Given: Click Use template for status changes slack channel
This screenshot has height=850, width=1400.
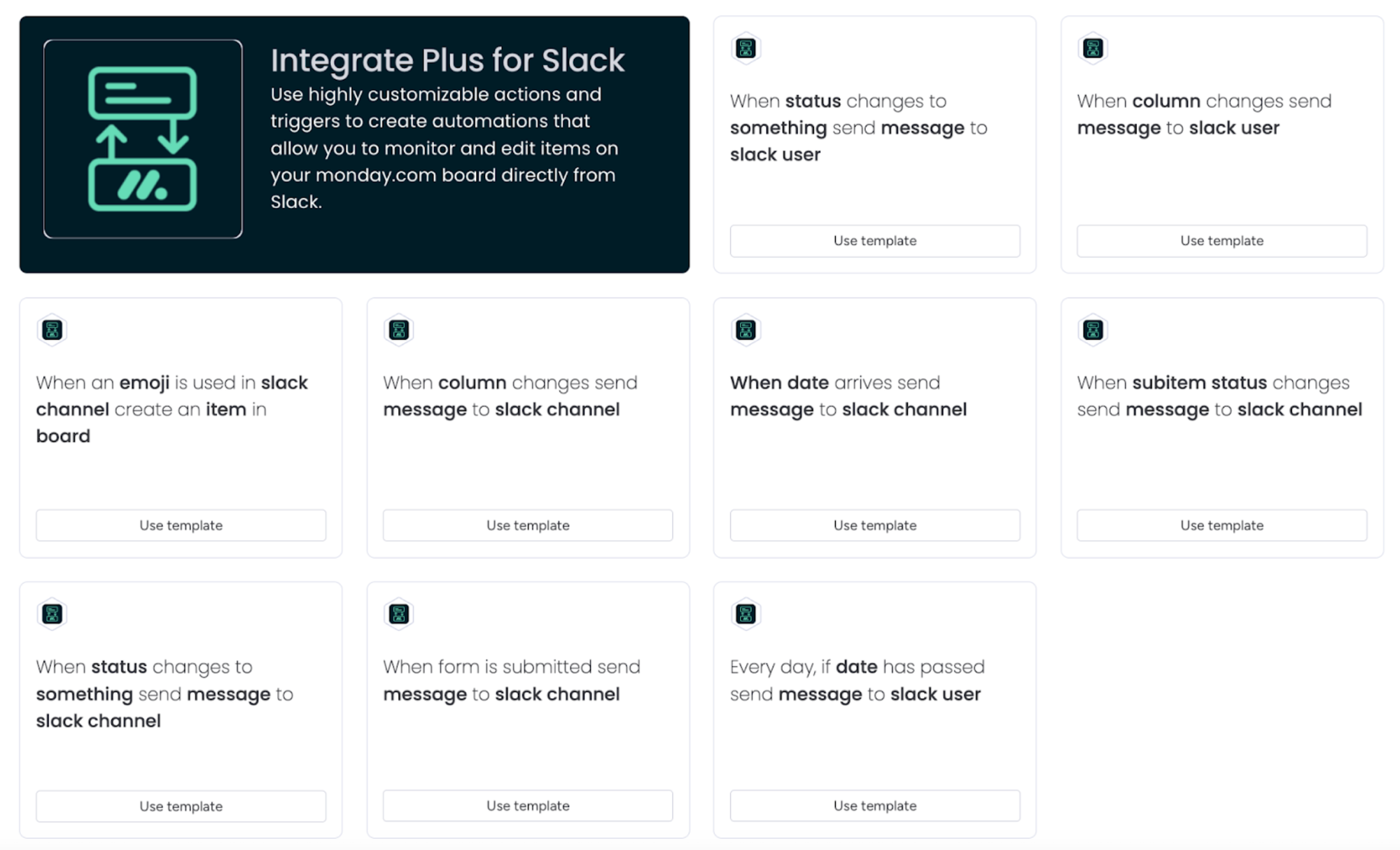Looking at the screenshot, I should 180,805.
